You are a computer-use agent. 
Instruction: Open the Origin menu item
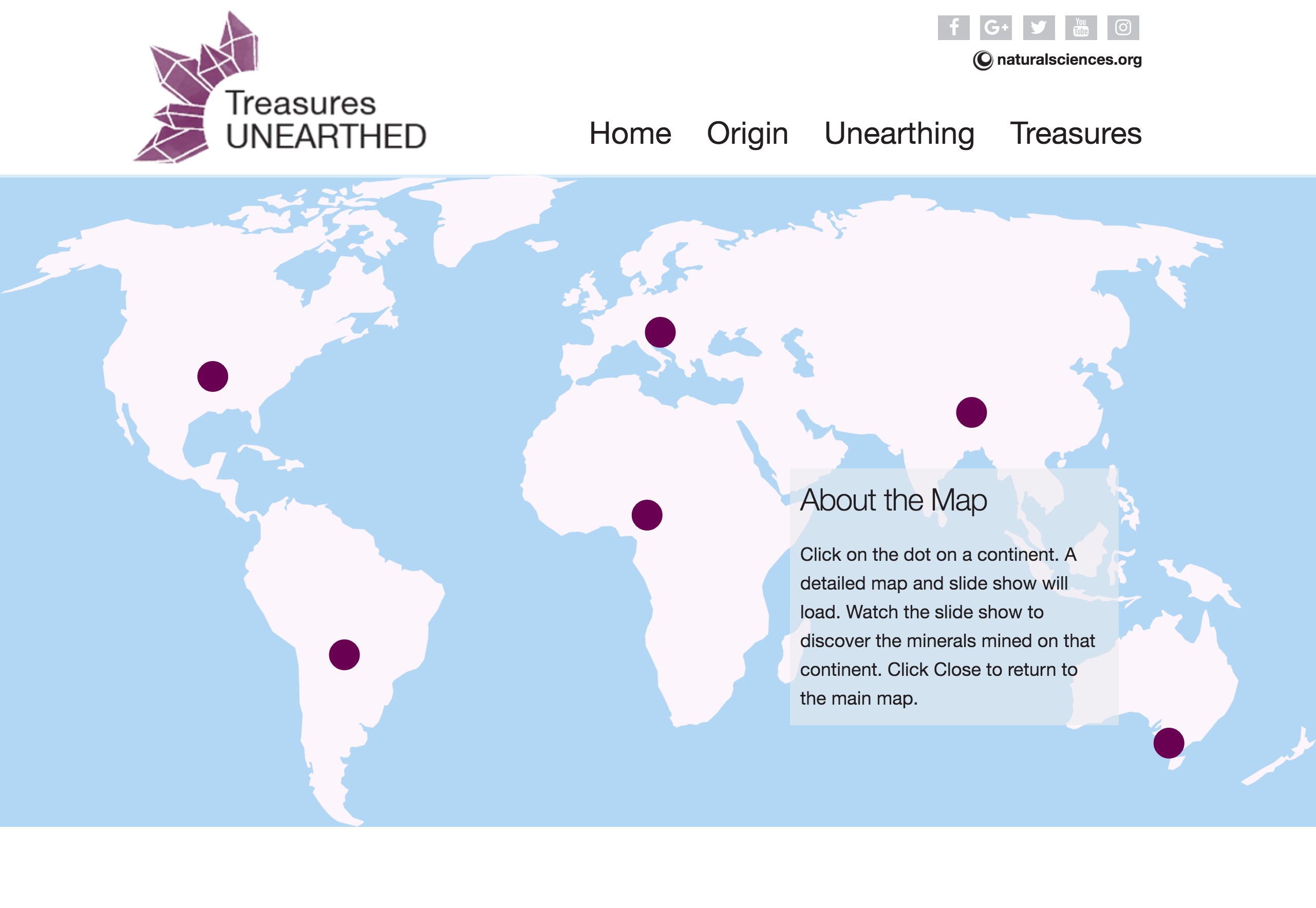pos(747,135)
